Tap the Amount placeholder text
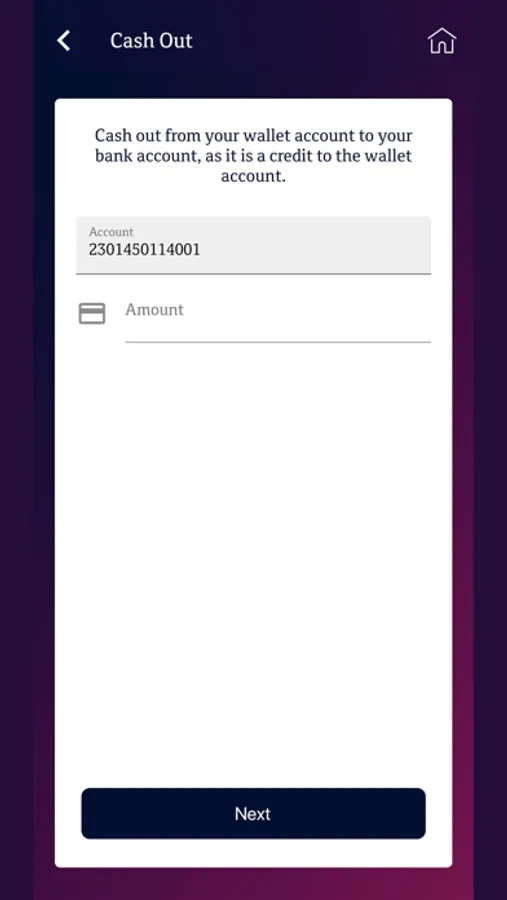 [x=154, y=309]
